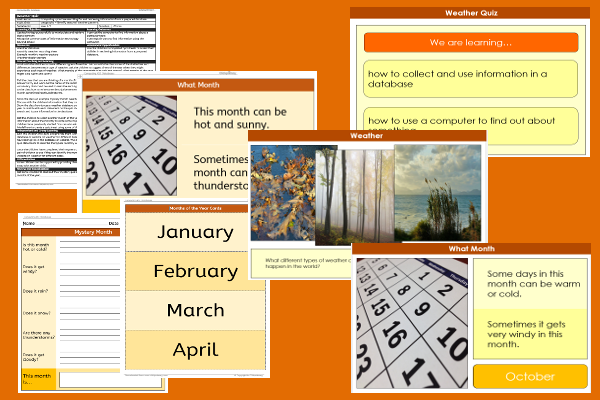
Task: Click 'how to collect and use information in a database' box
Action: click(470, 79)
